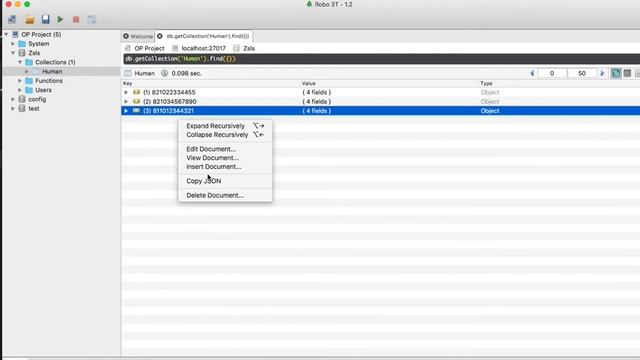Viewport: 640px width, 360px height.
Task: Click document icon of row 821022334455
Action: click(x=136, y=92)
